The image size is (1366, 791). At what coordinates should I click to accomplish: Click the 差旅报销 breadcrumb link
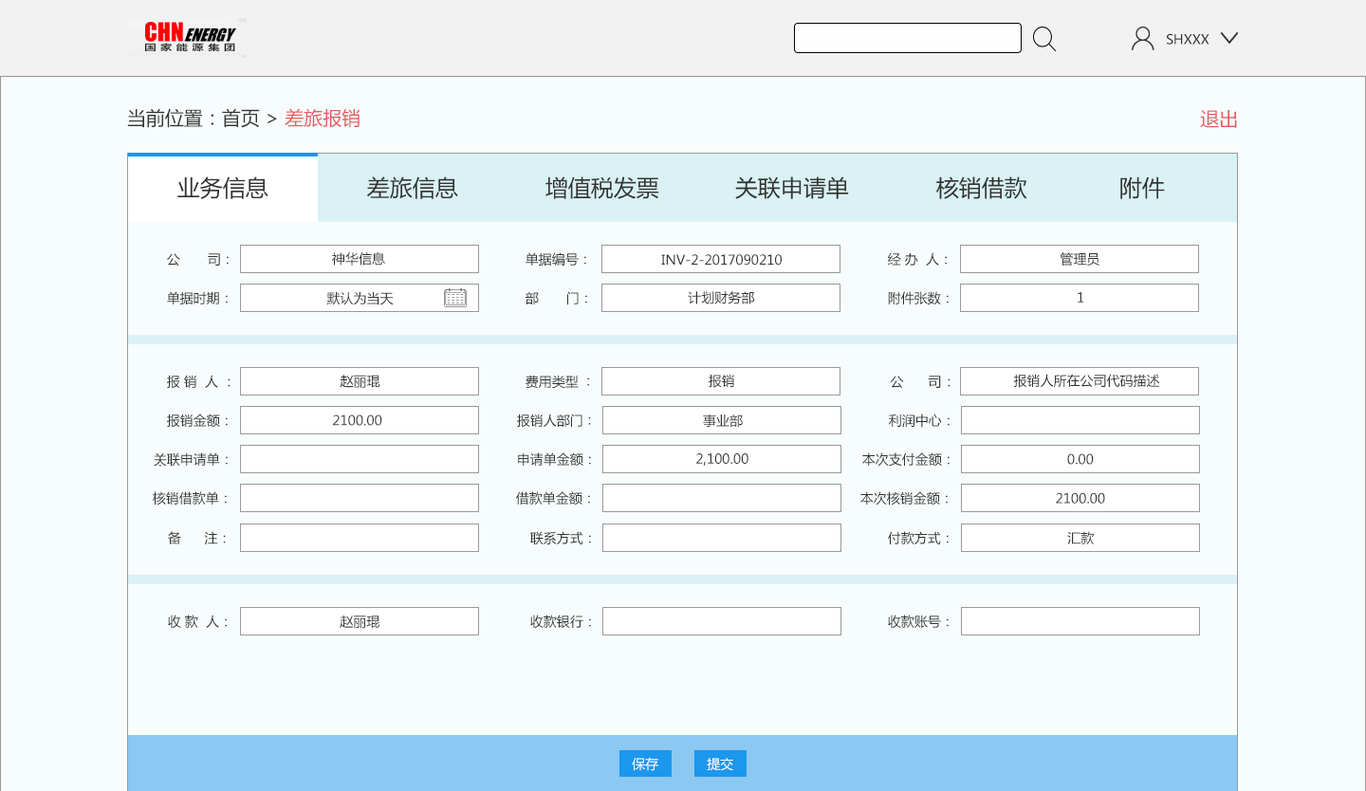tap(322, 118)
